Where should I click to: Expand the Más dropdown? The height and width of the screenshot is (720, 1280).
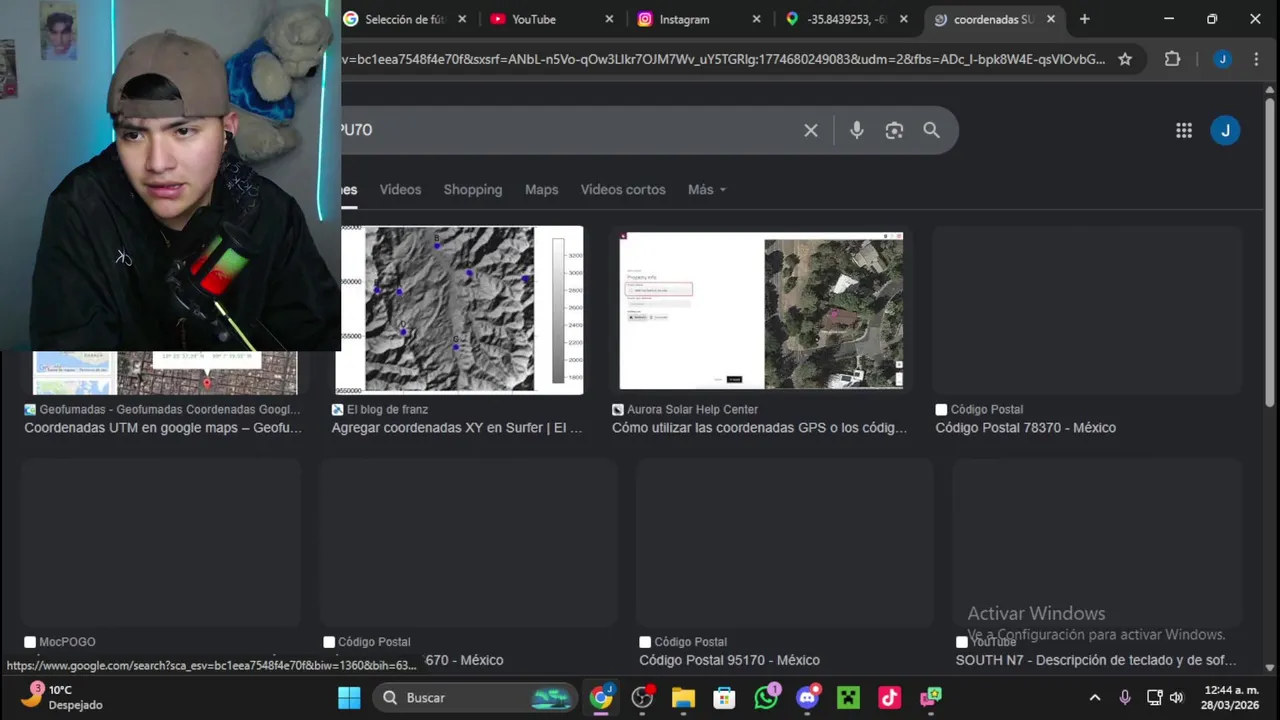[706, 189]
